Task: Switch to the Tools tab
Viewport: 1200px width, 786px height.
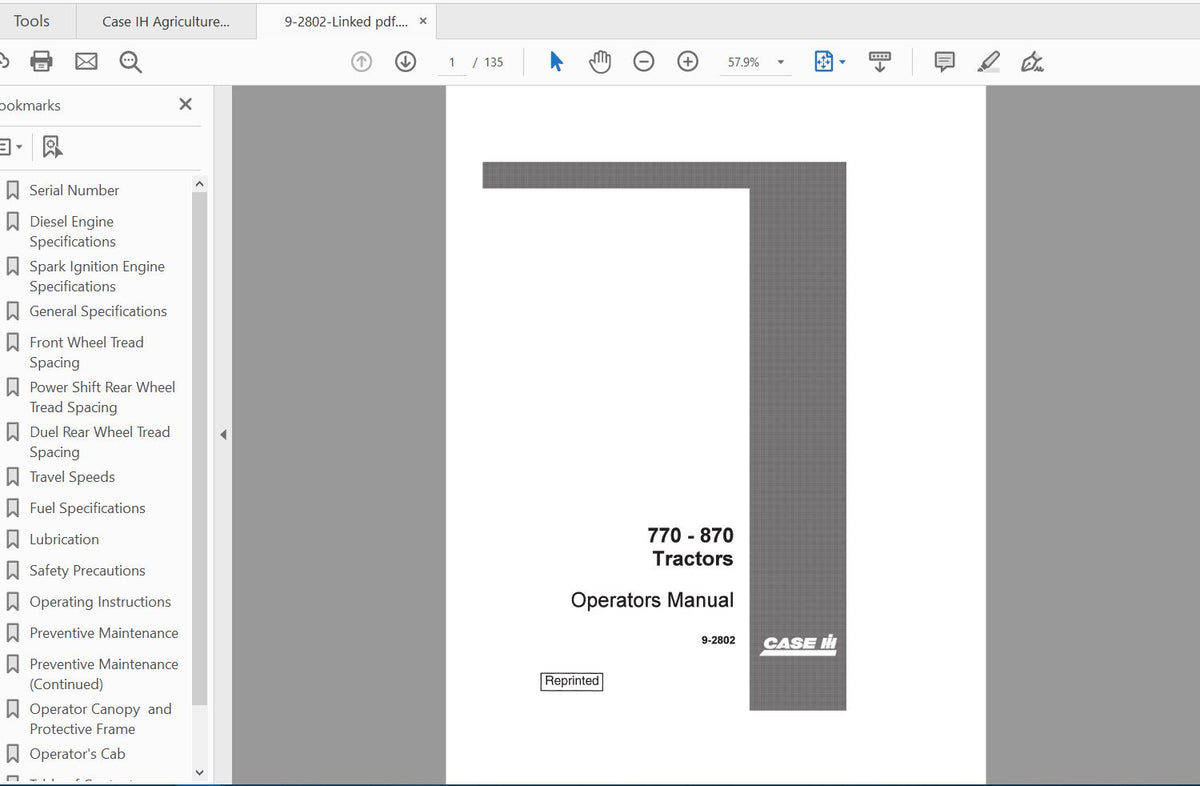Action: [31, 21]
